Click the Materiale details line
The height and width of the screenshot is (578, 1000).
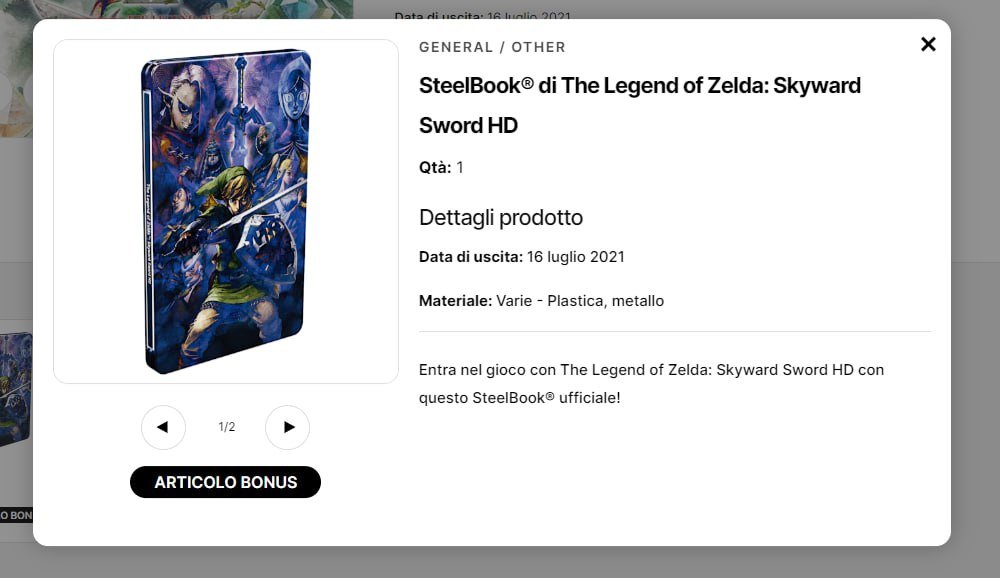(541, 301)
